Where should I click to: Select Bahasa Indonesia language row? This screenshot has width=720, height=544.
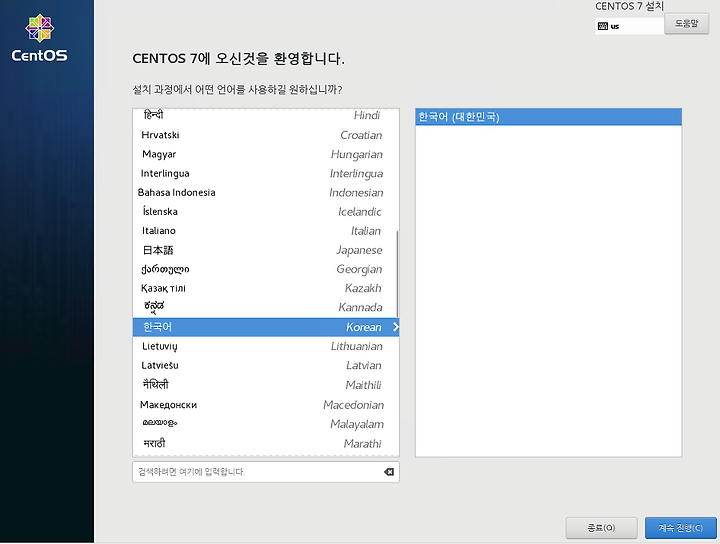point(266,192)
